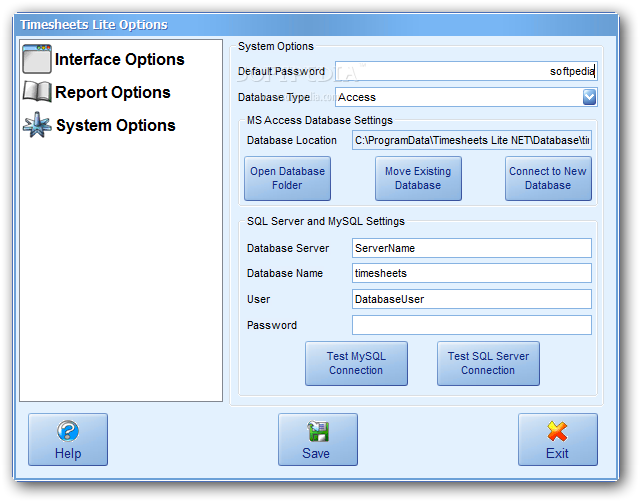The width and height of the screenshot is (640, 502).
Task: Click the Default Password label
Action: (x=281, y=71)
